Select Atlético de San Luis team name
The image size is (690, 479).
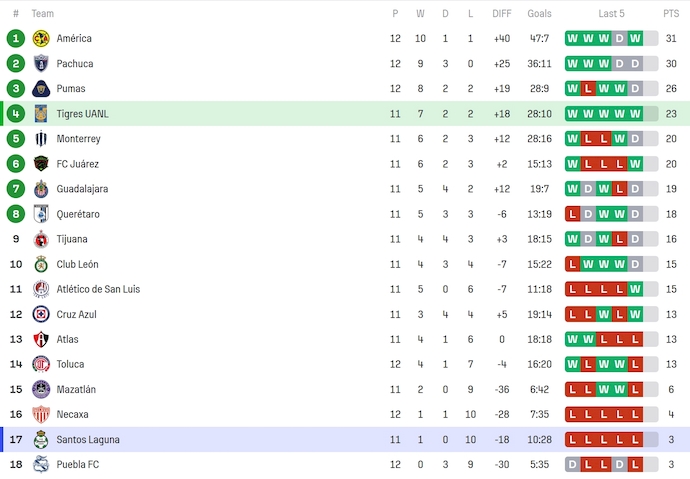(98, 289)
